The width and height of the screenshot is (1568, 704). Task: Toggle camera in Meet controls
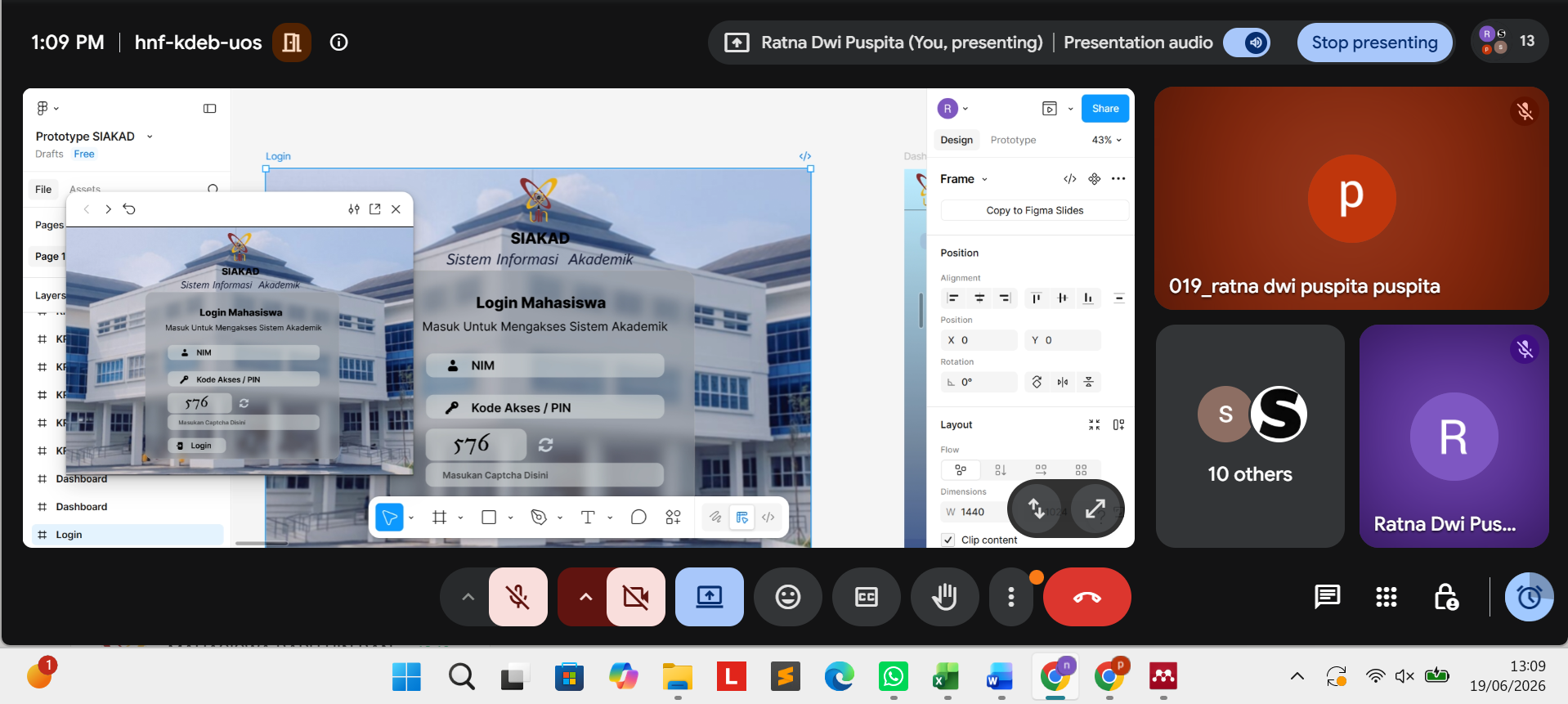pos(636,597)
